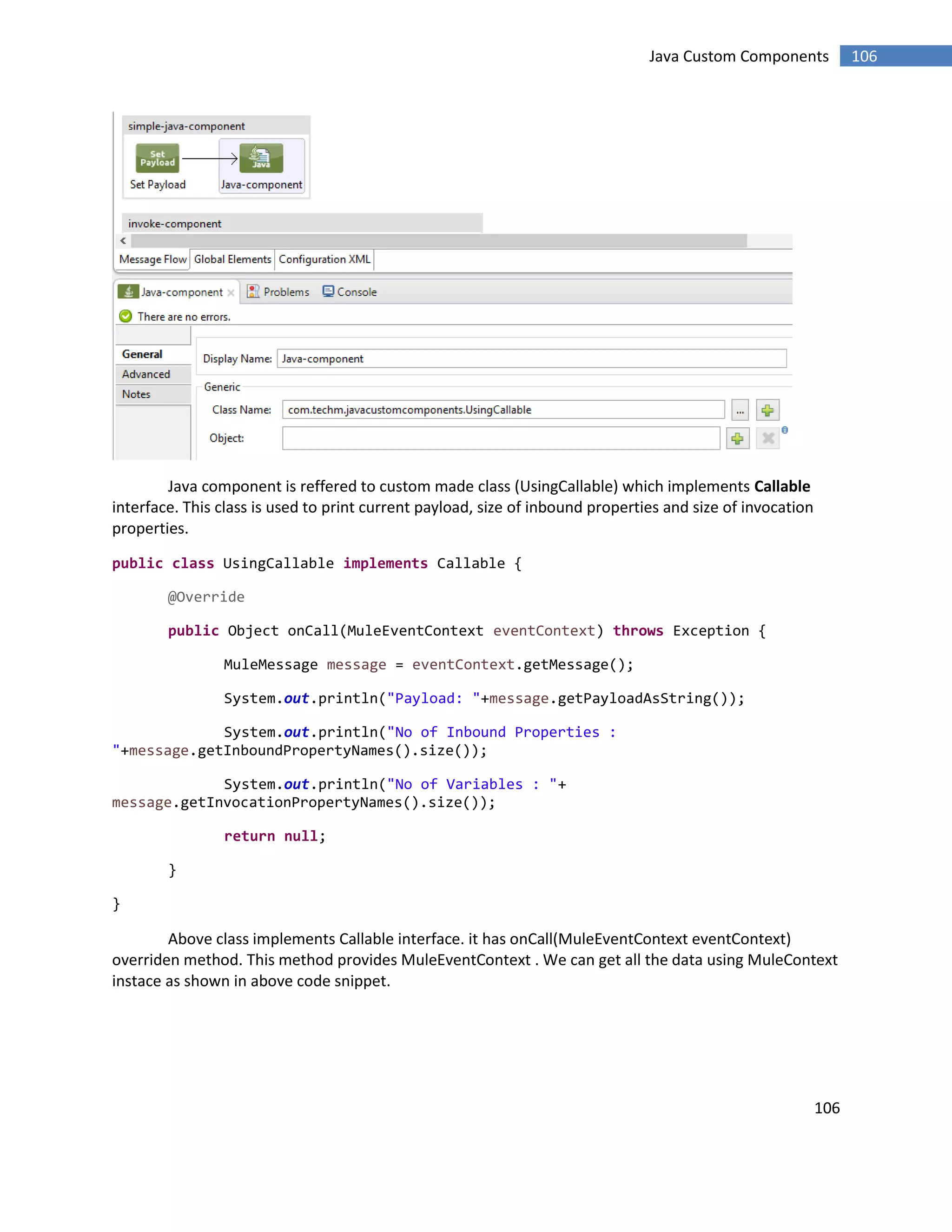Select the Advanced settings section

coord(153,375)
